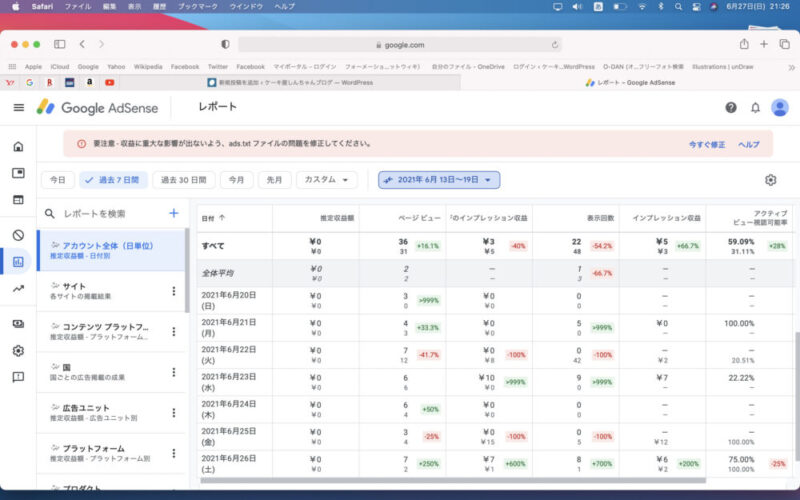The width and height of the screenshot is (800, 500).
Task: Open YouTube pinned tab
Action: pyautogui.click(x=109, y=82)
